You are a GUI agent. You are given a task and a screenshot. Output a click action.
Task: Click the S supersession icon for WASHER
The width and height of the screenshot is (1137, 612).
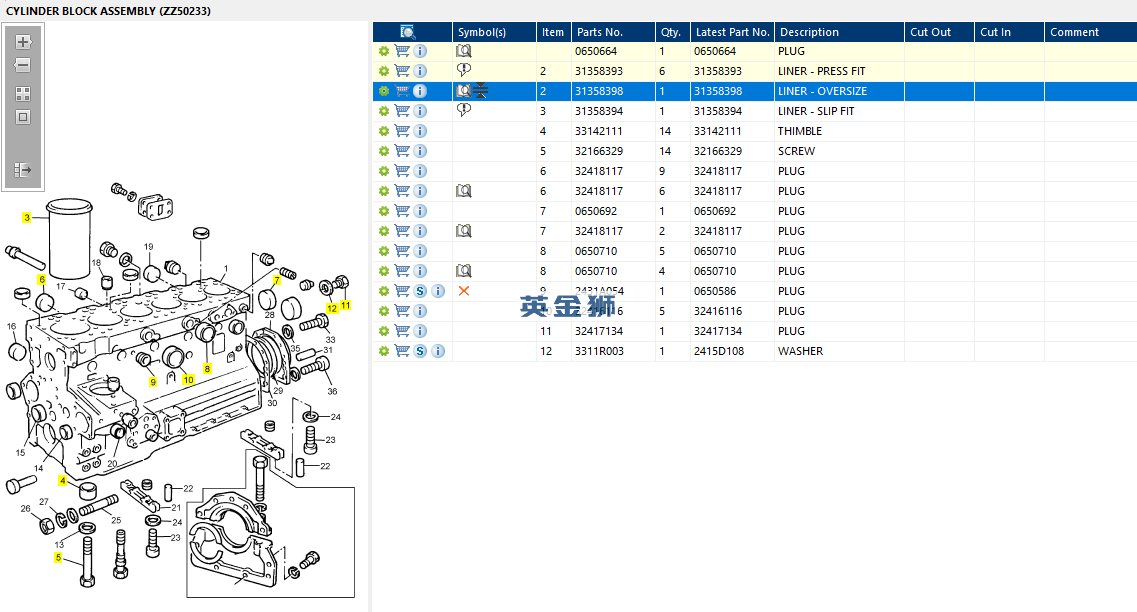tap(420, 351)
